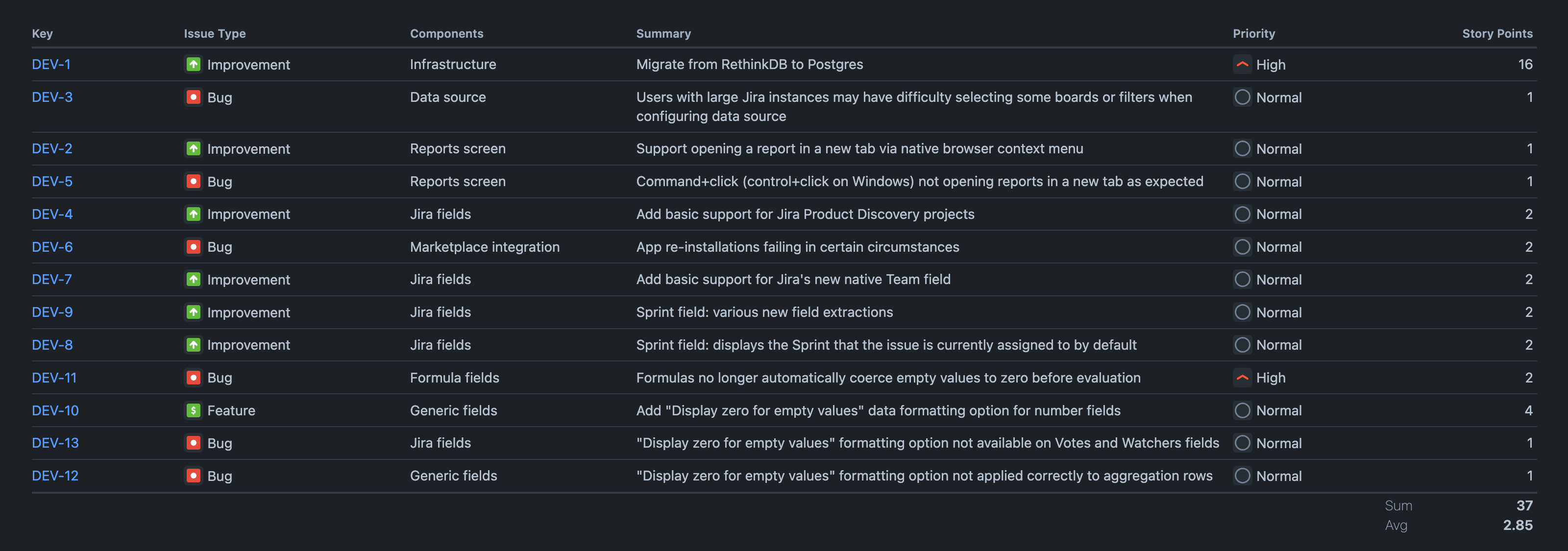Open sorting options on the Priority column
The width and height of the screenshot is (1568, 551).
pyautogui.click(x=1253, y=33)
